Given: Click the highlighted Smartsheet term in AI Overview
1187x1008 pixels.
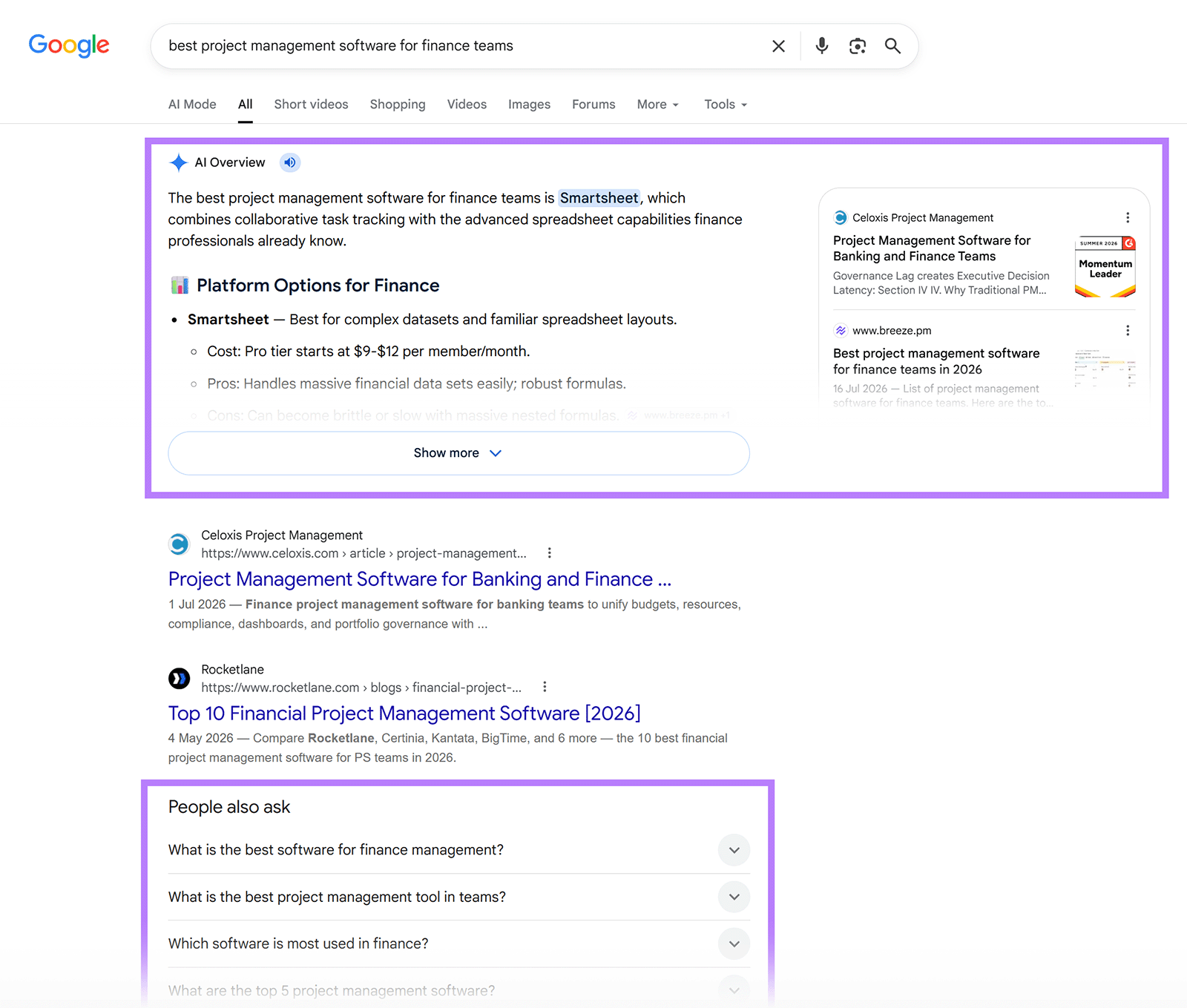Looking at the screenshot, I should pyautogui.click(x=599, y=198).
